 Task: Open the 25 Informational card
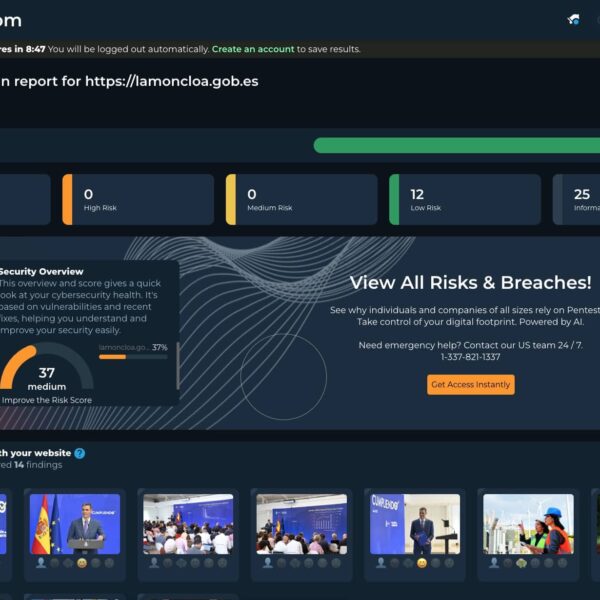click(x=576, y=199)
